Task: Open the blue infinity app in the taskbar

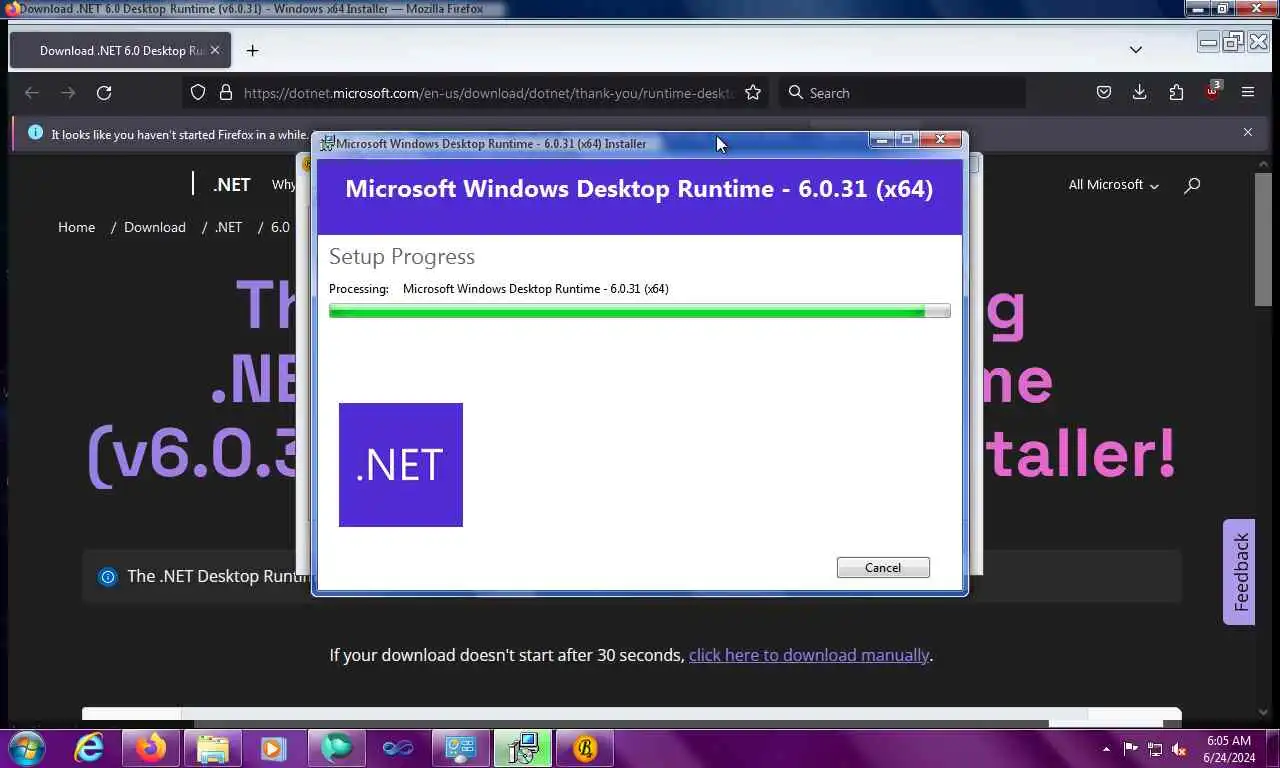Action: tap(398, 748)
